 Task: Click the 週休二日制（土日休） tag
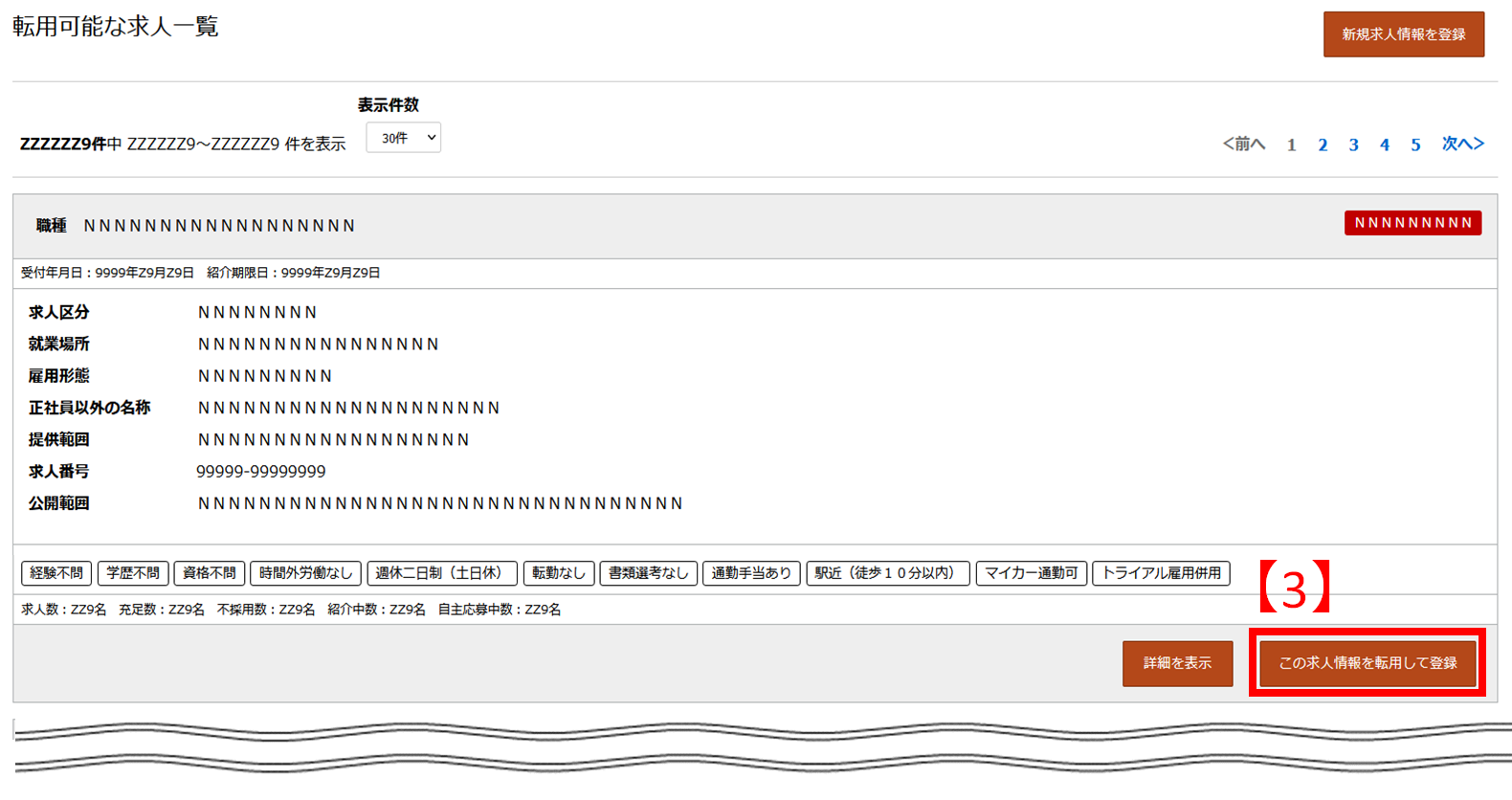pyautogui.click(x=442, y=573)
